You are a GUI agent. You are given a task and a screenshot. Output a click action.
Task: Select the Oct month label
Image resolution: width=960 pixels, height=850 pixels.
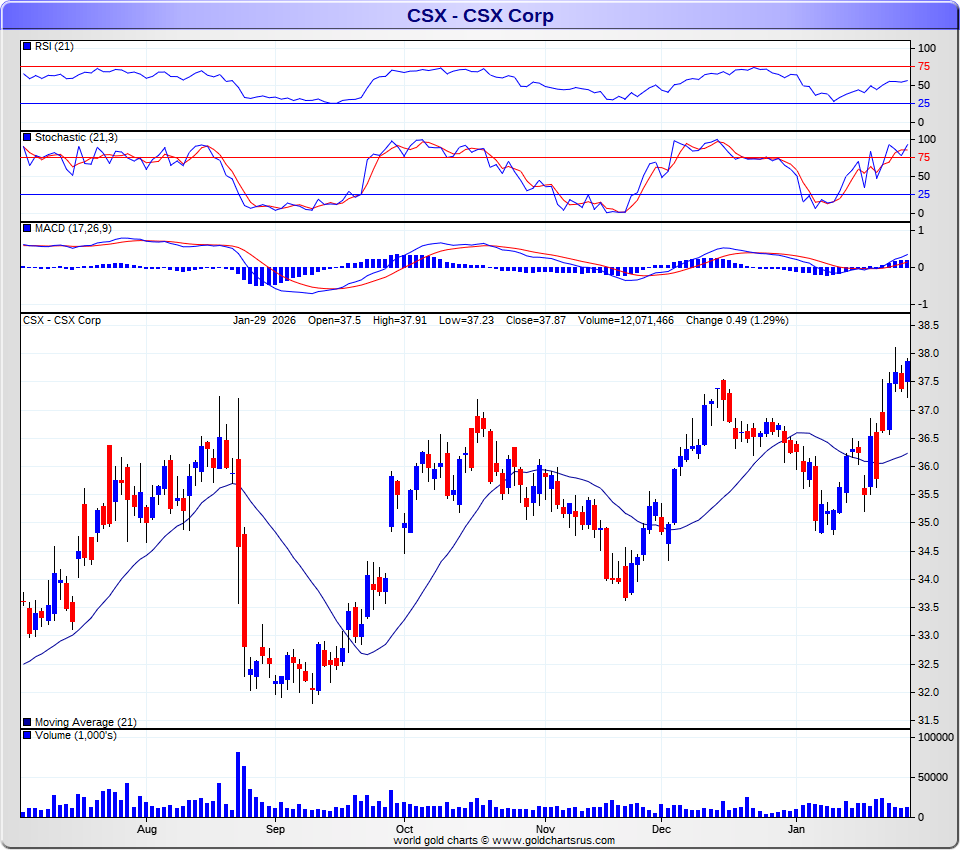(x=404, y=830)
